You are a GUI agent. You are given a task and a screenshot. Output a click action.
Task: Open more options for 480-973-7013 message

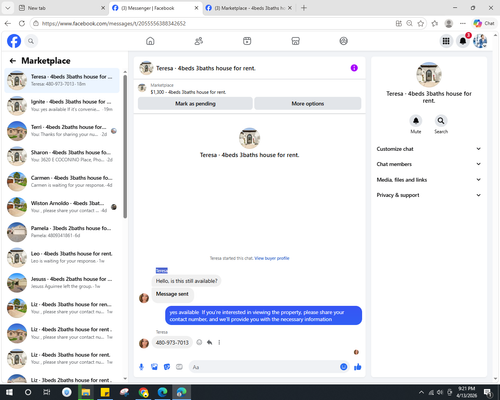(x=219, y=342)
